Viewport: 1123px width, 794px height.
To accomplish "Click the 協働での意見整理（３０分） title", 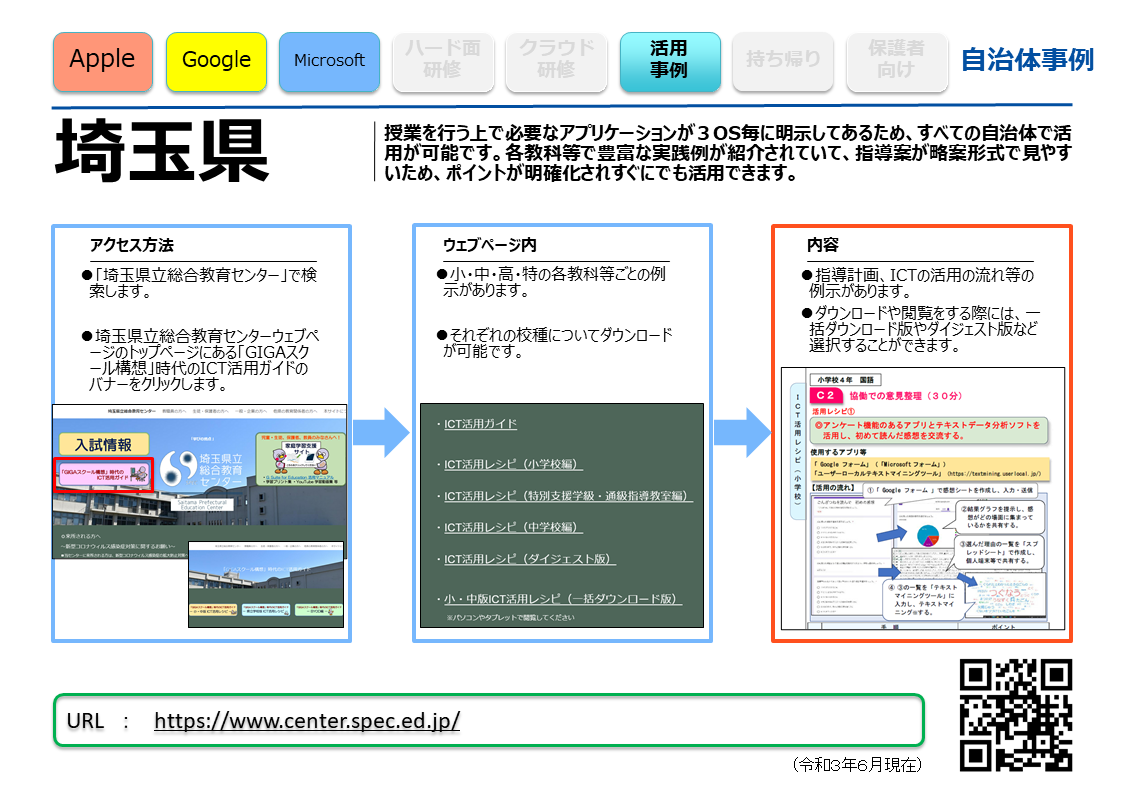I will coord(906,395).
